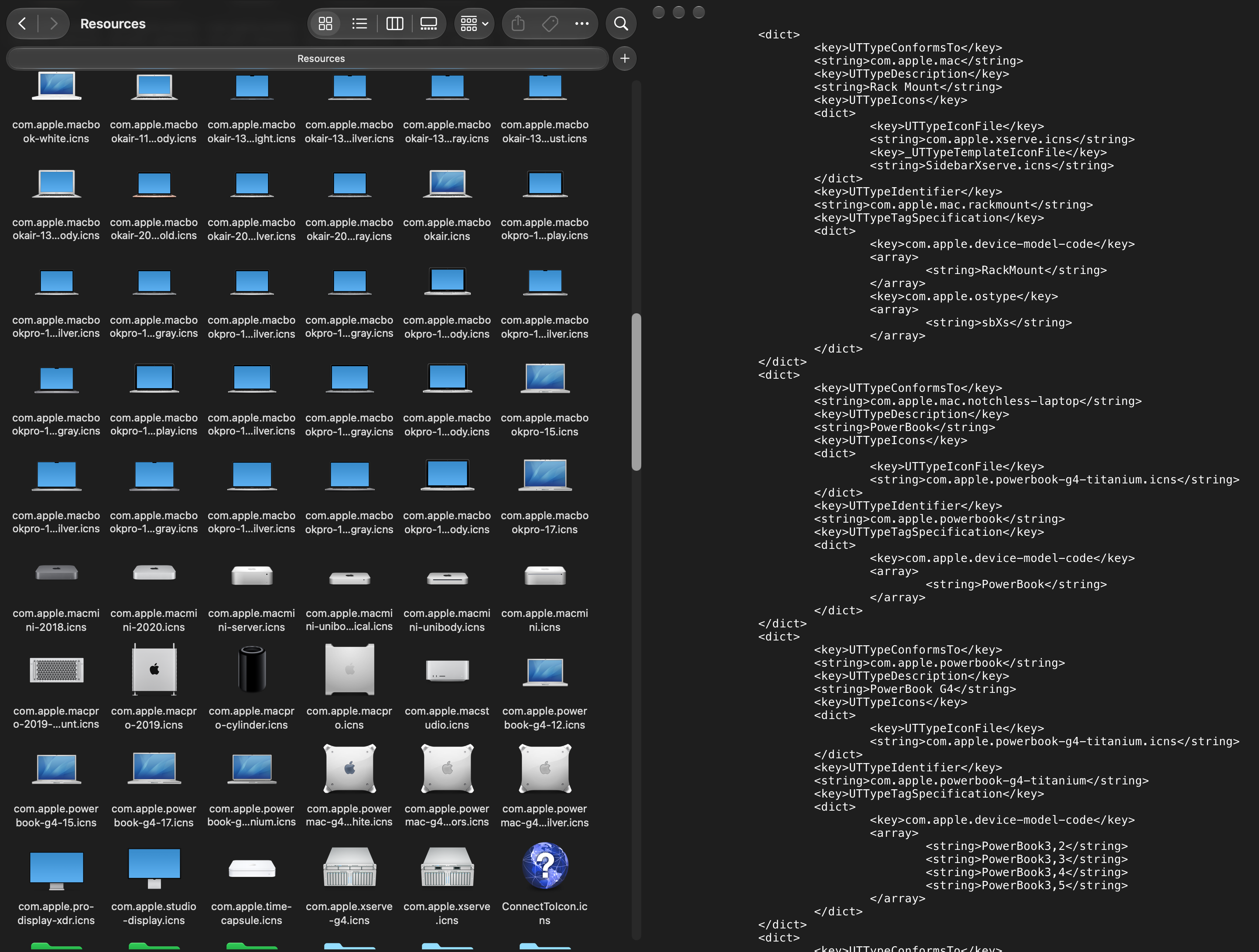Select com.apple.macmini-unibody.icns icon
Screen dimensions: 1259x952
(x=447, y=579)
